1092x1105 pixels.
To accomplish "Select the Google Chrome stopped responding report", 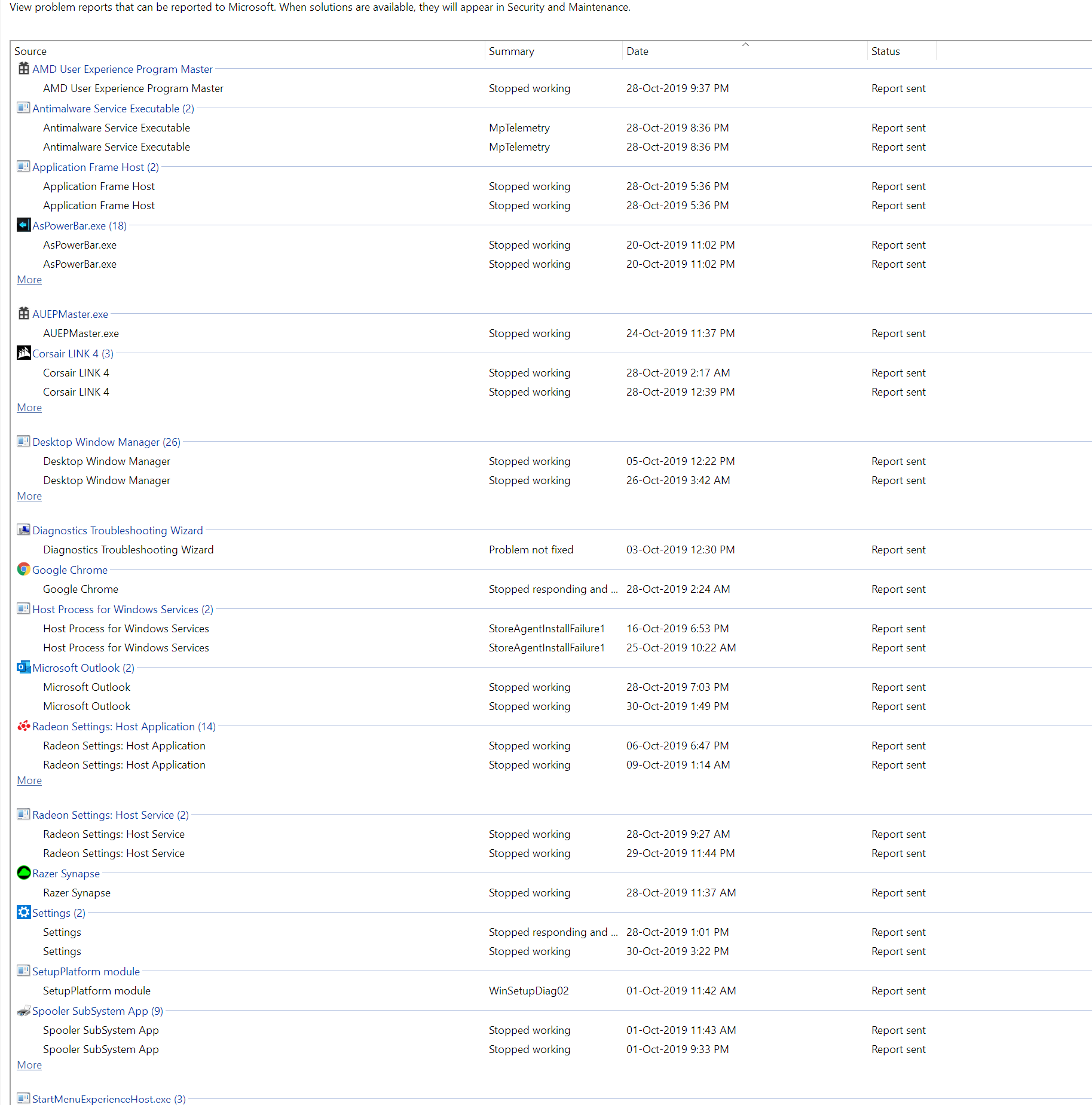I will [484, 589].
